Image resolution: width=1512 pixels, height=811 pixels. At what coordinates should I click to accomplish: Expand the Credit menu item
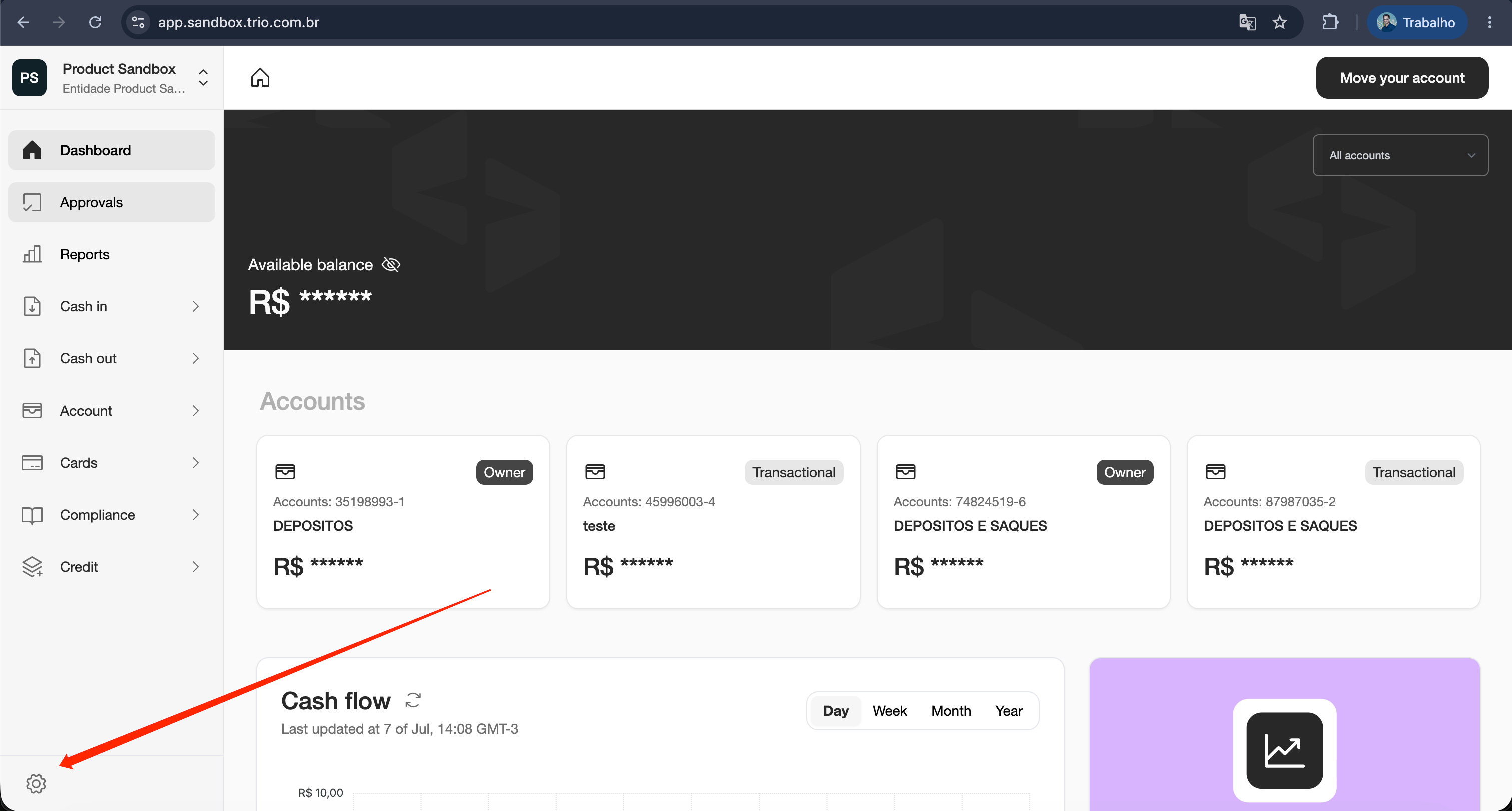pyautogui.click(x=112, y=567)
